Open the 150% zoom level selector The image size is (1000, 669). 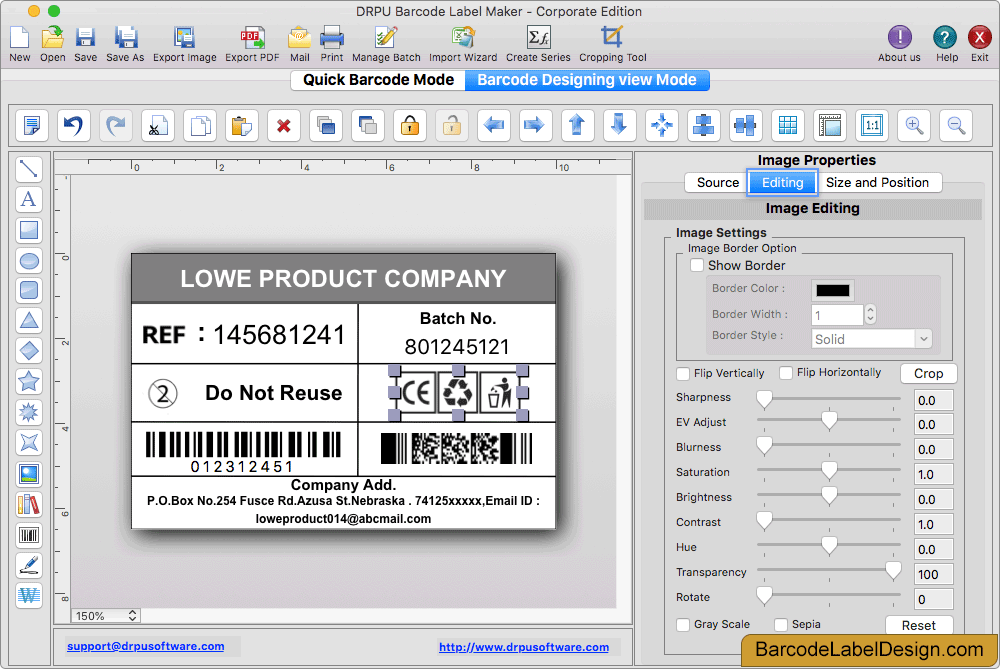point(105,616)
